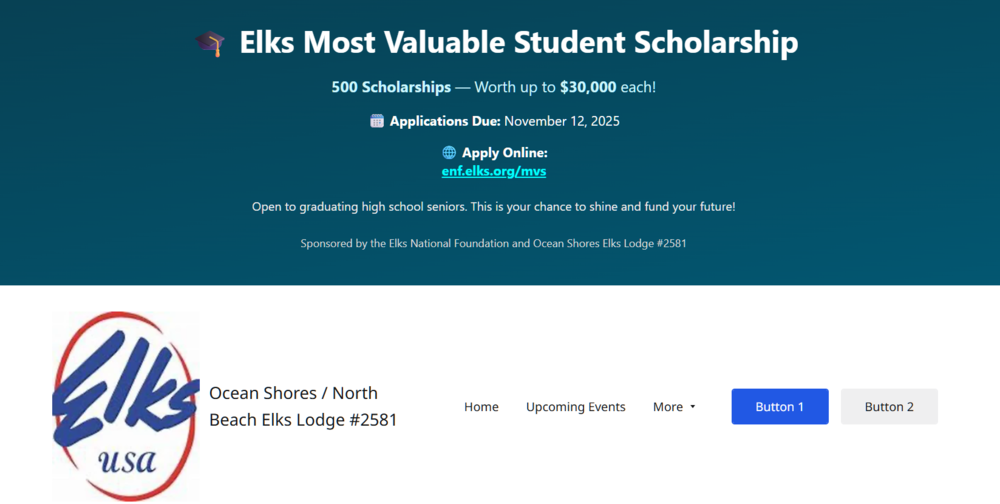Click the globe icon next to Apply Online
1000x504 pixels.
coord(449,153)
